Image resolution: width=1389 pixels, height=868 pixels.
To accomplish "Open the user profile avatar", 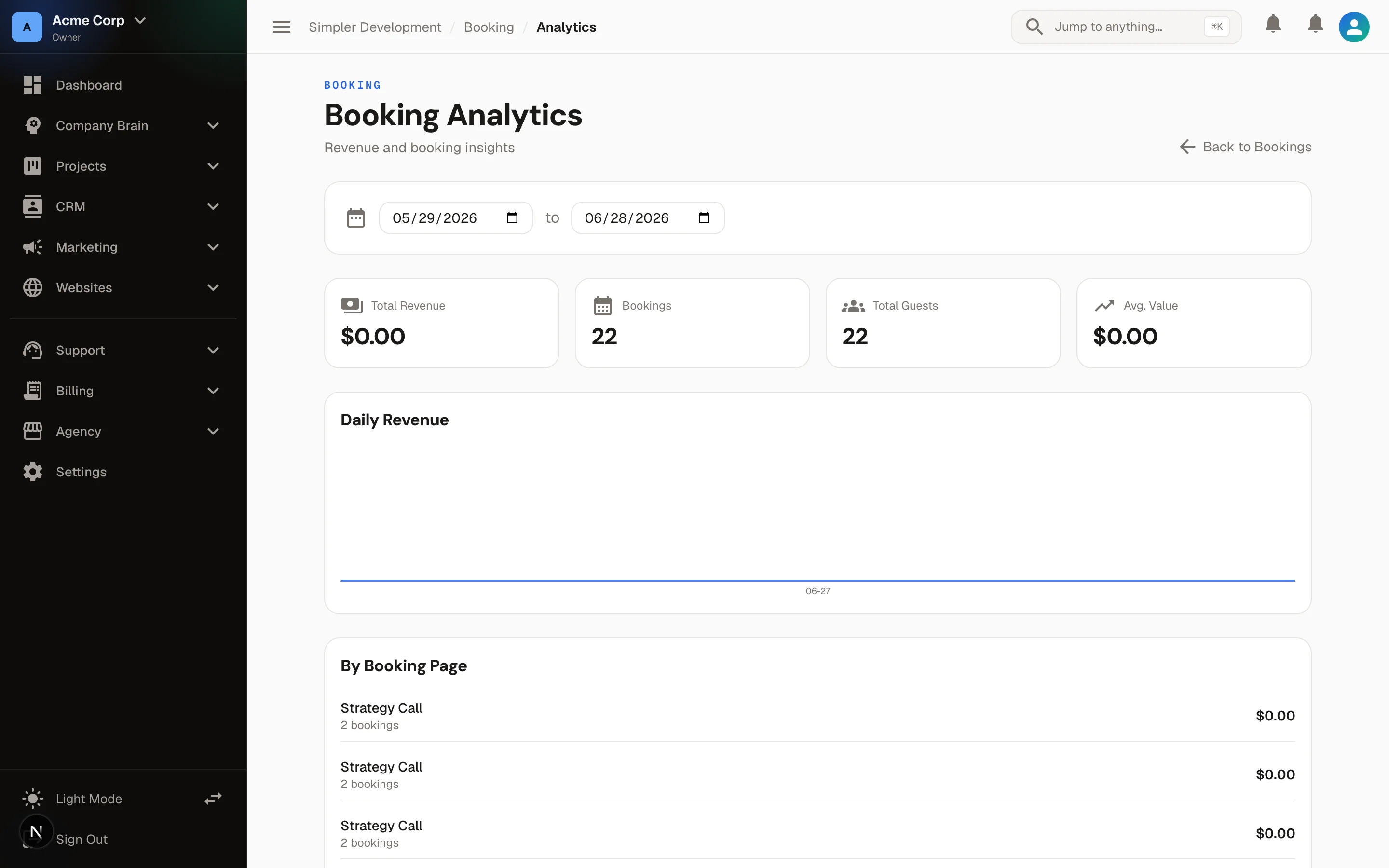I will coord(1354,27).
